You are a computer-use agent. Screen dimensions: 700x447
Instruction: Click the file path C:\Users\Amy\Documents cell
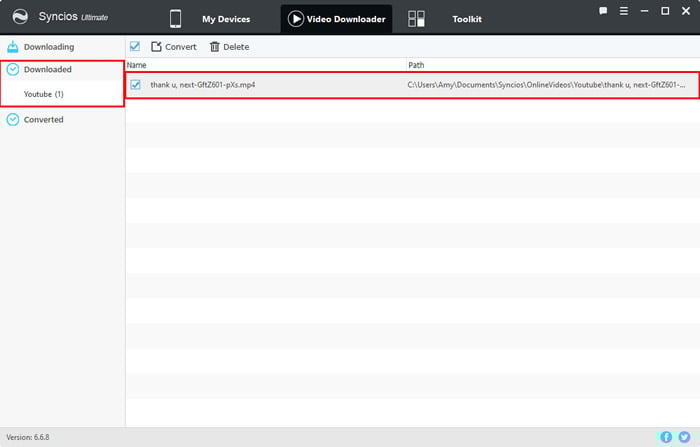(x=546, y=85)
